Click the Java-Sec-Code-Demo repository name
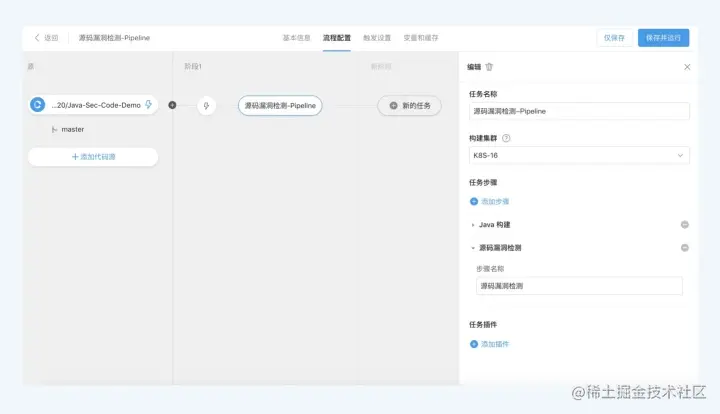 click(96, 105)
